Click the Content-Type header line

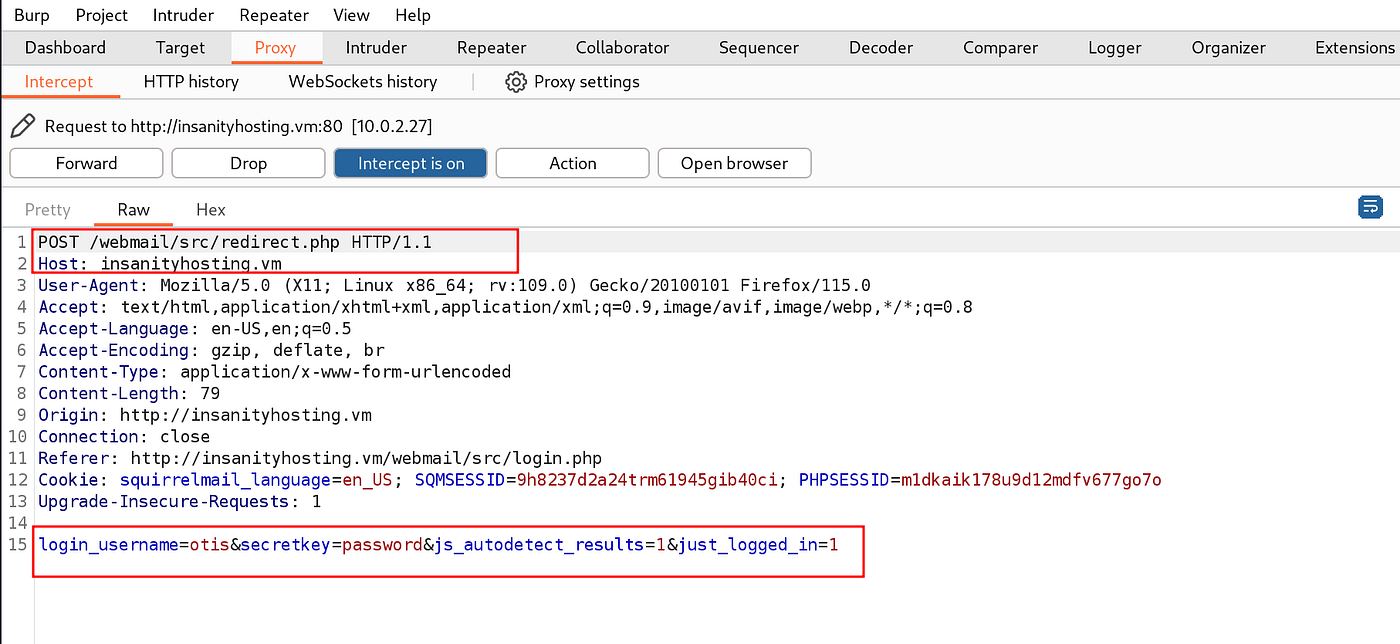(x=275, y=372)
